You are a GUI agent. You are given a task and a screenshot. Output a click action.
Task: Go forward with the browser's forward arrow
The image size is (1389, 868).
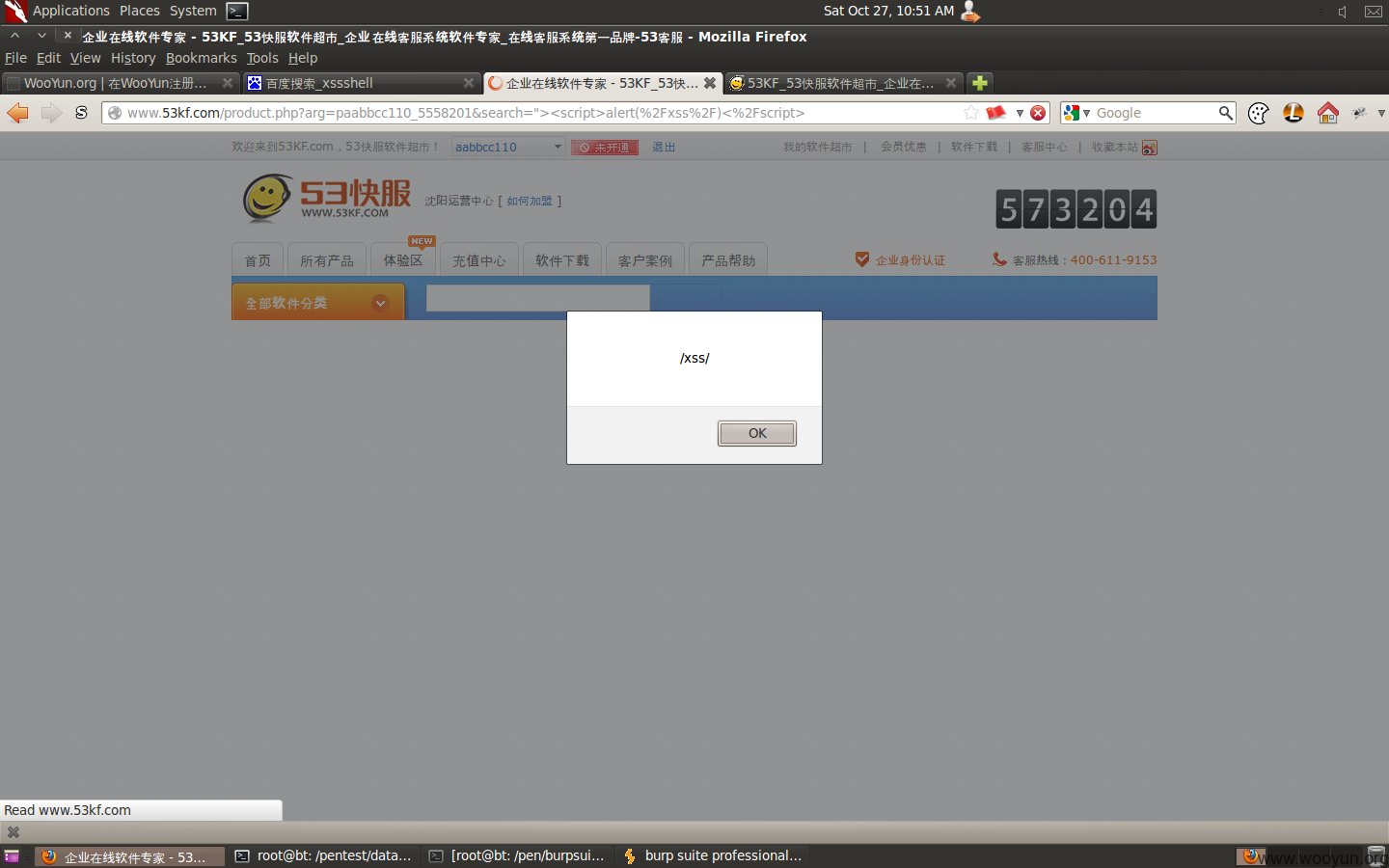[x=51, y=113]
